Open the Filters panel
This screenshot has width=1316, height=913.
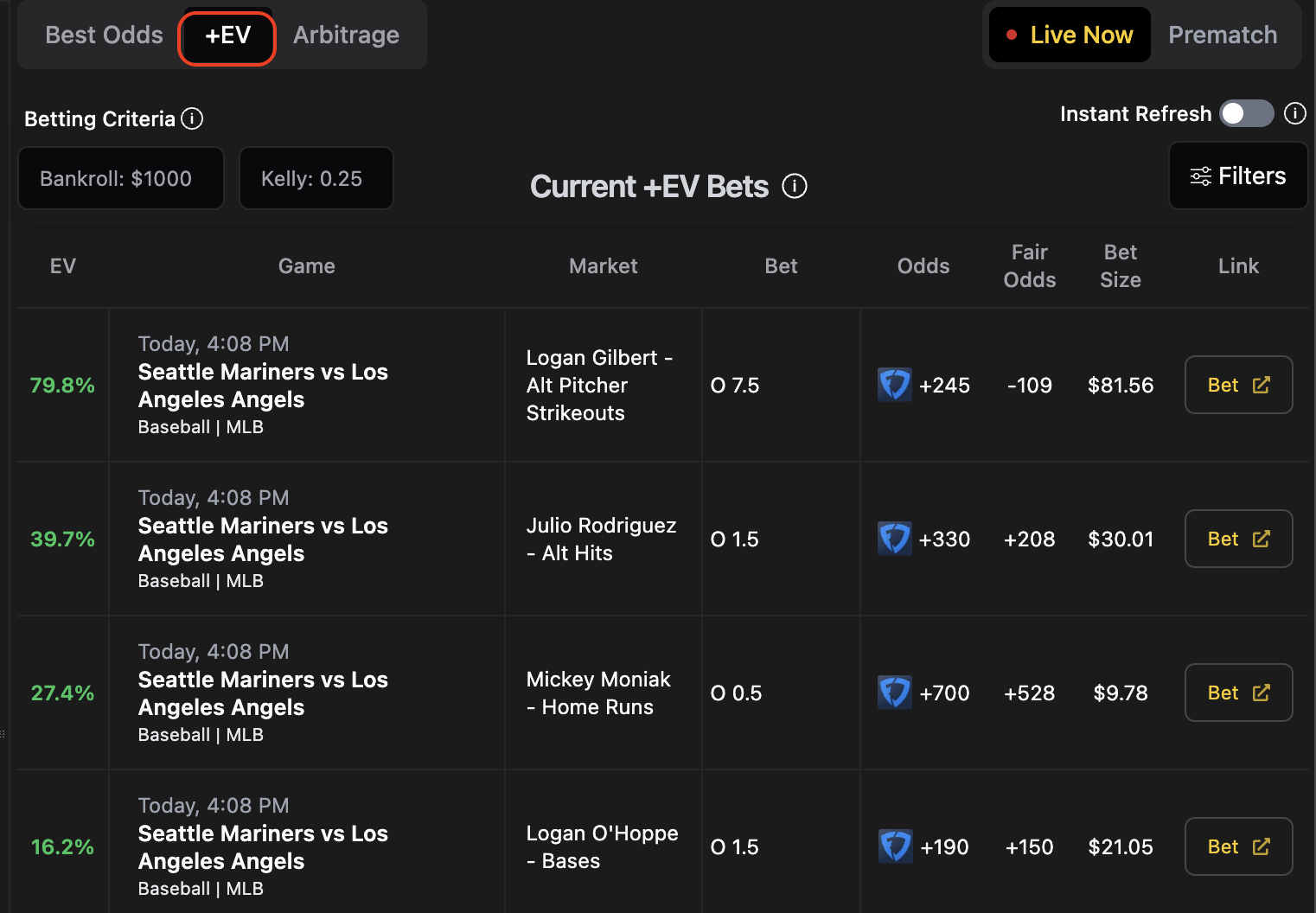1238,176
